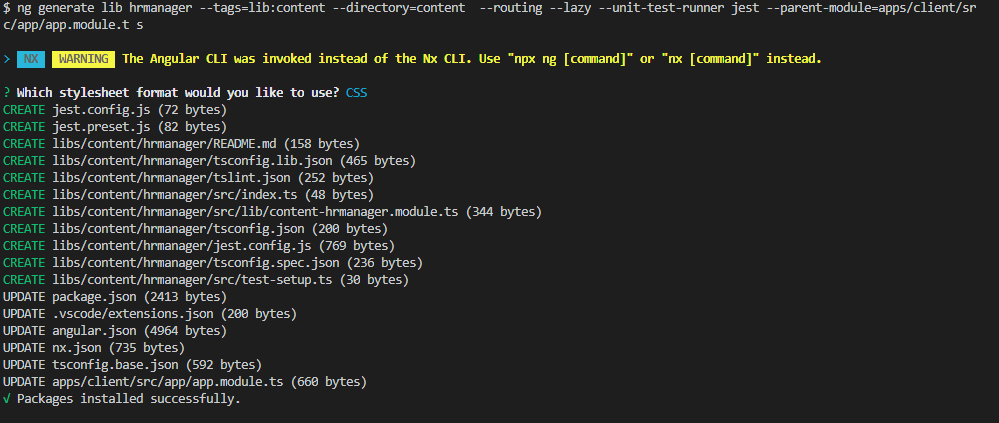Open the updated package.json path

[95, 297]
